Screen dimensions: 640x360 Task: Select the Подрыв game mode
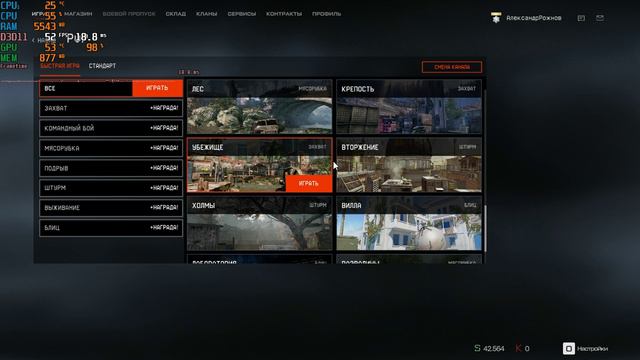[x=111, y=168]
